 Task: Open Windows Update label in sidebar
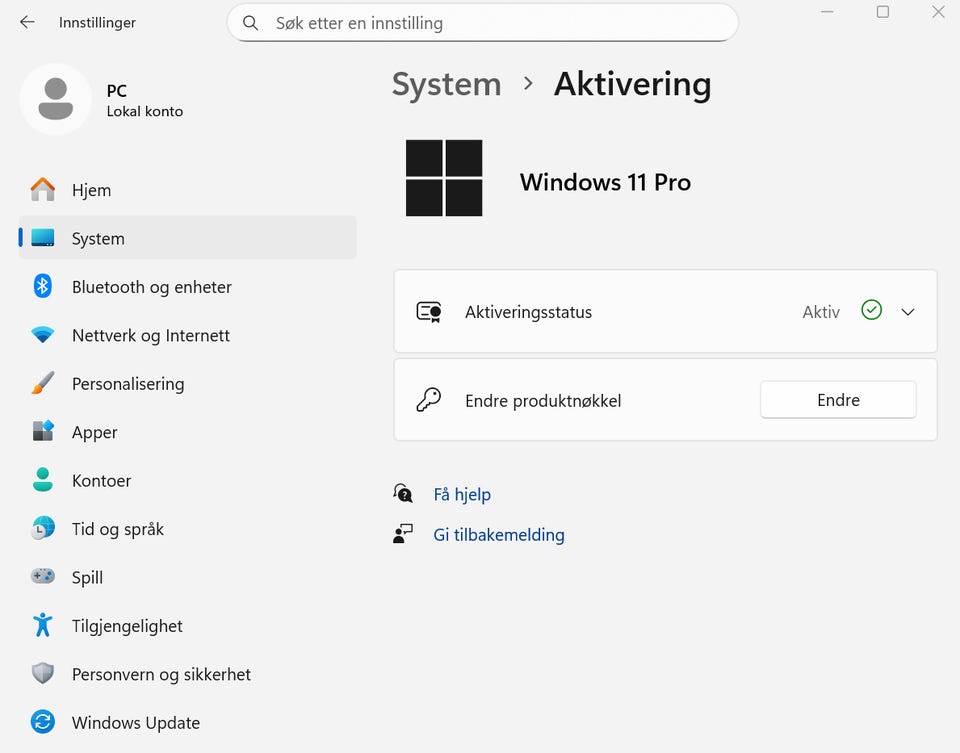click(136, 722)
